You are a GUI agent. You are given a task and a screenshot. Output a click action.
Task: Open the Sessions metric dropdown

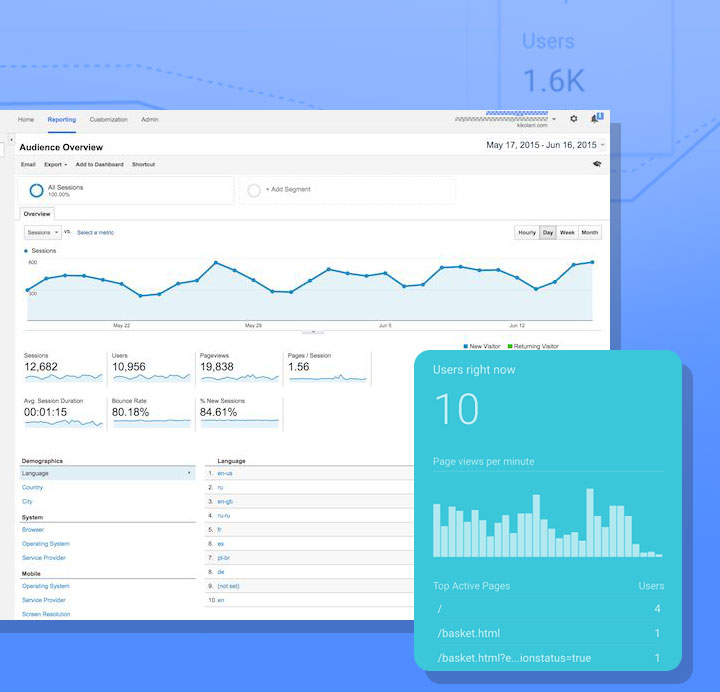43,232
